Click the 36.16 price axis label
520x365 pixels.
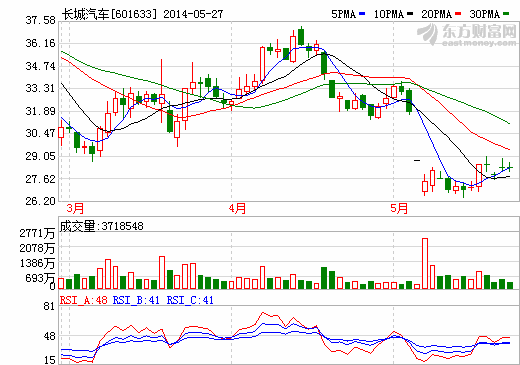tap(41, 43)
